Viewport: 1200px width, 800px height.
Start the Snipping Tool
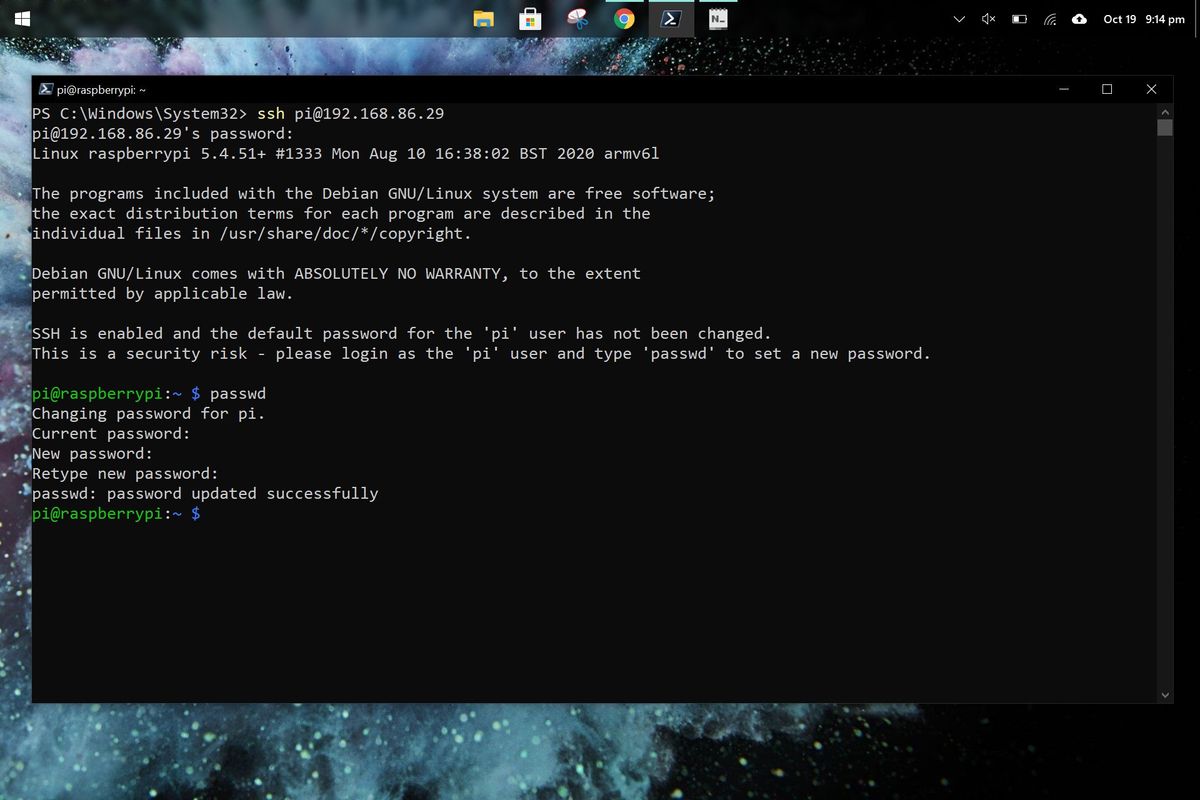(578, 18)
